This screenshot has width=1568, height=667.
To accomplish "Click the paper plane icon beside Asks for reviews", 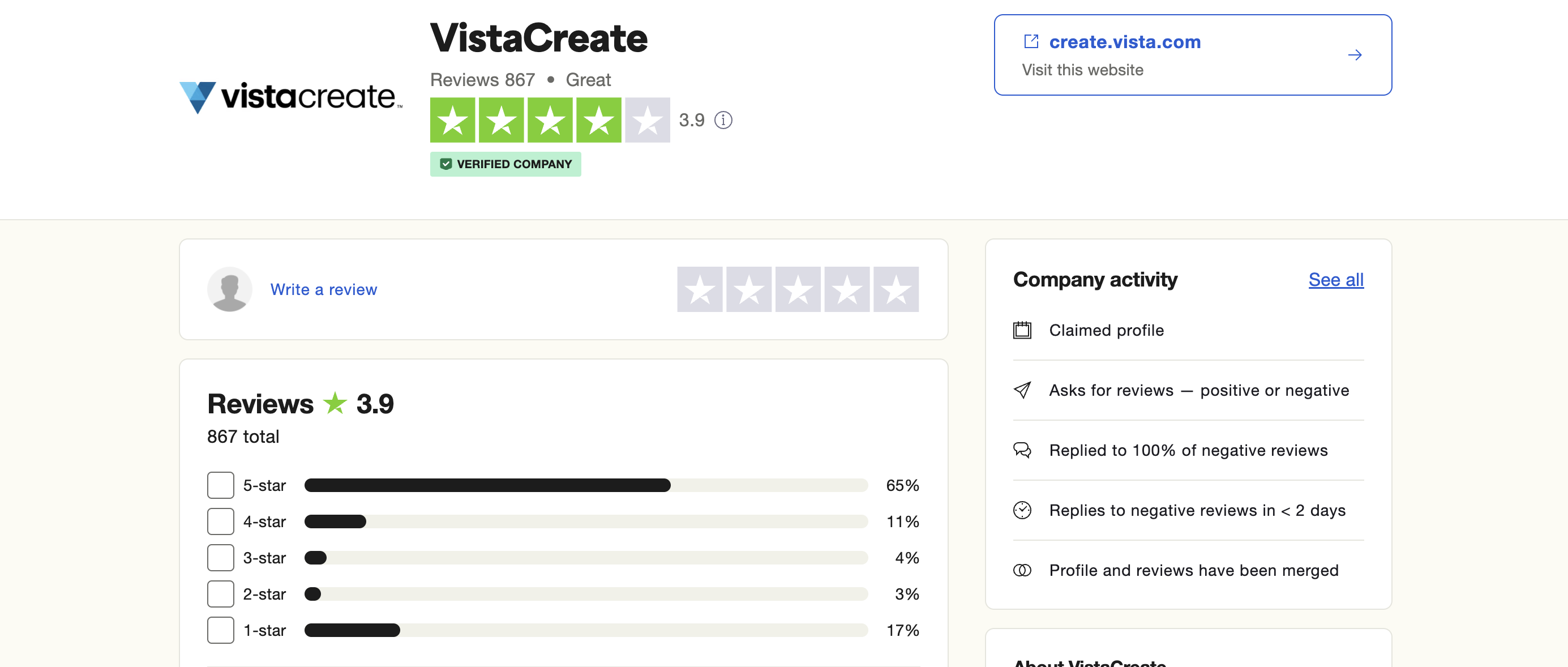I will [x=1023, y=390].
